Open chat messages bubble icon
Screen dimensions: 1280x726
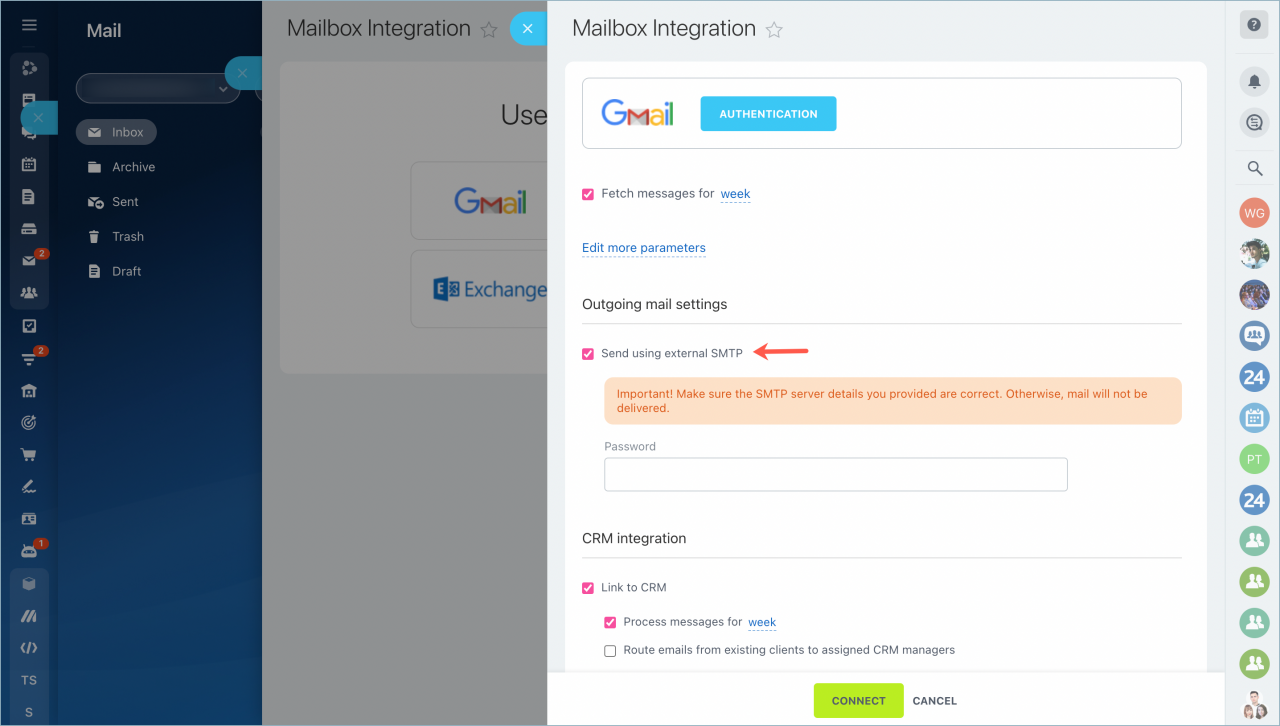(x=1254, y=123)
